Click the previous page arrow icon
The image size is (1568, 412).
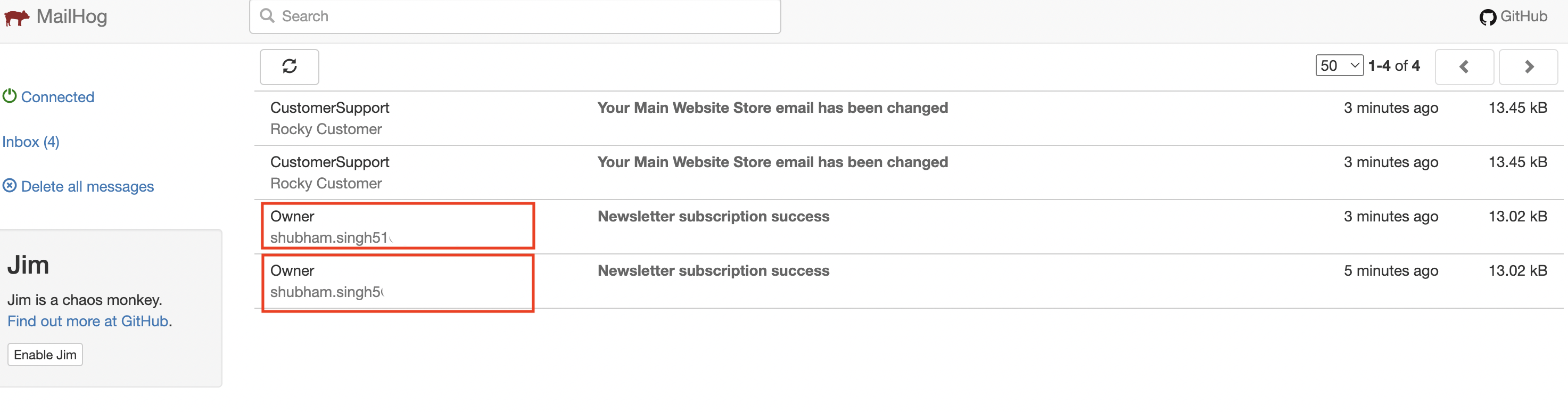pos(1465,67)
